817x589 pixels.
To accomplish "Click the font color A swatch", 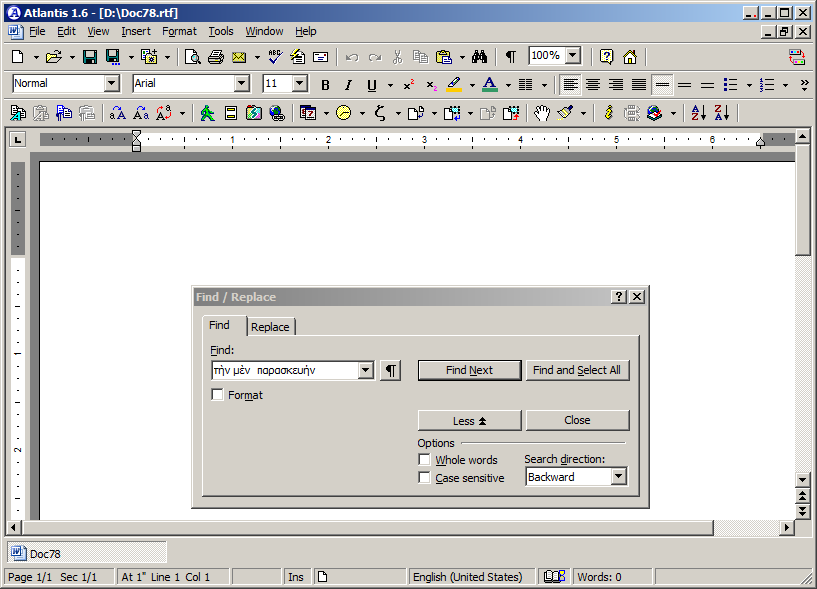I will pyautogui.click(x=489, y=85).
